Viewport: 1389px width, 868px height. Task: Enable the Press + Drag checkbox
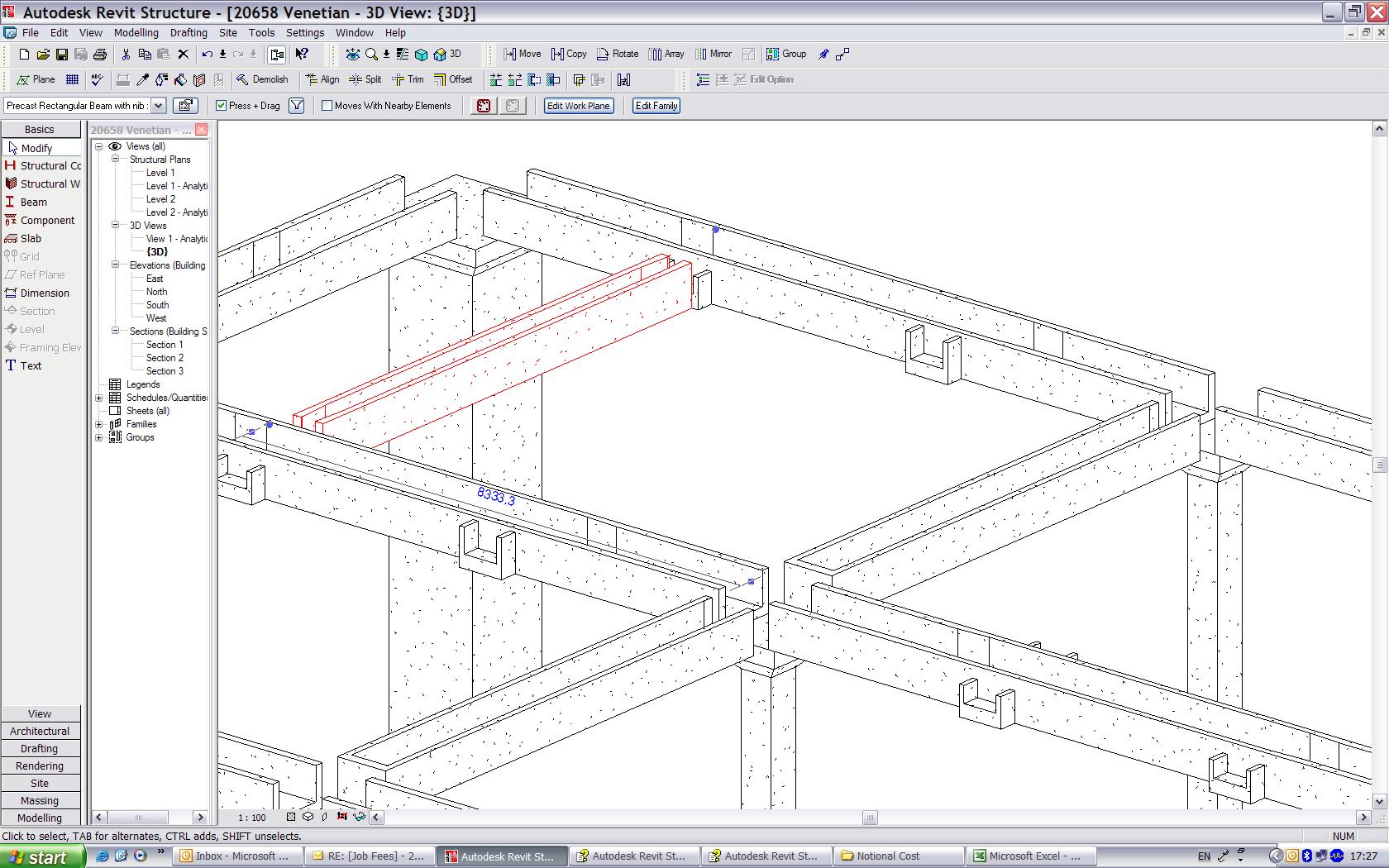[221, 106]
